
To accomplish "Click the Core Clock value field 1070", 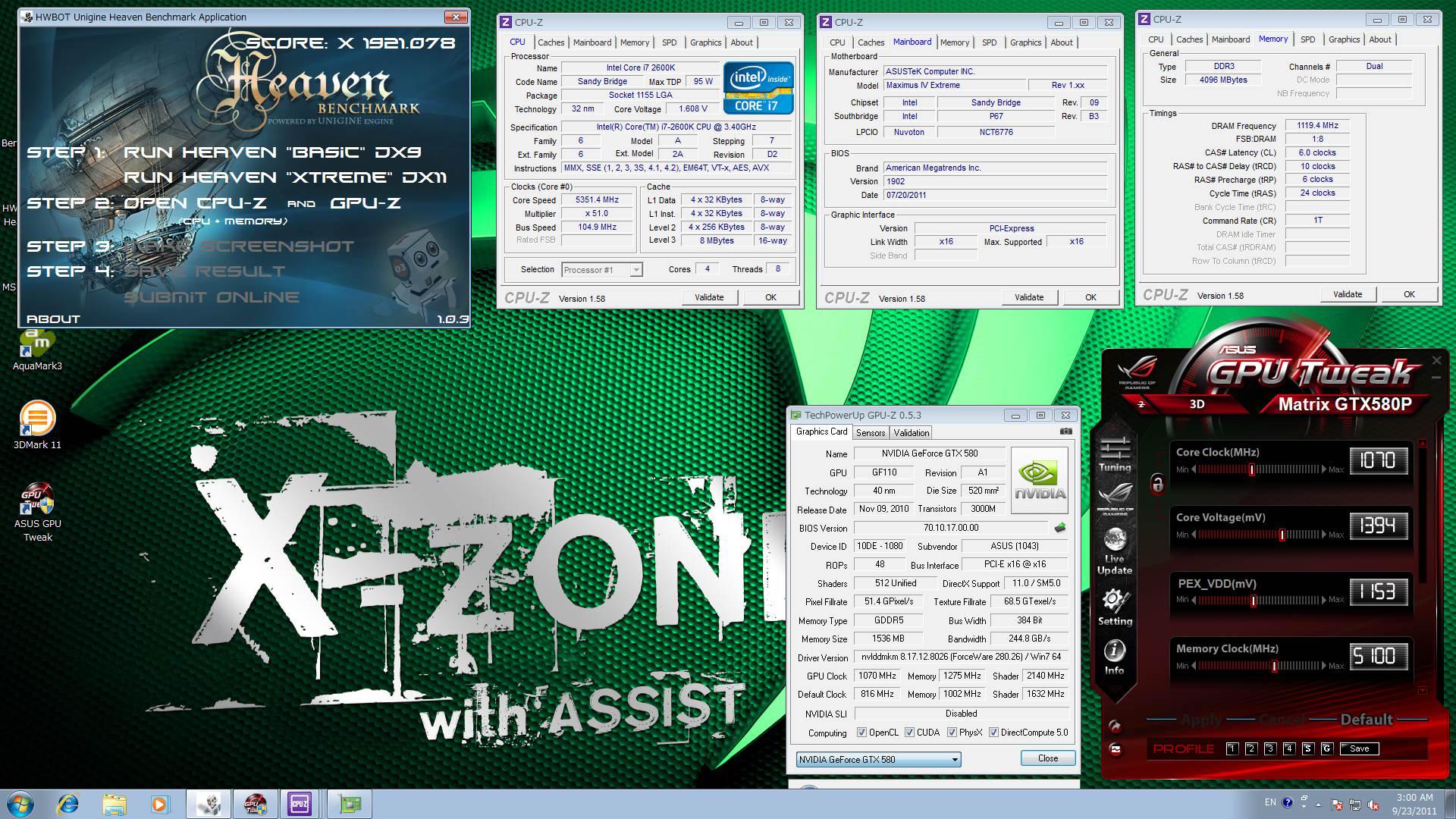I will [x=1378, y=460].
